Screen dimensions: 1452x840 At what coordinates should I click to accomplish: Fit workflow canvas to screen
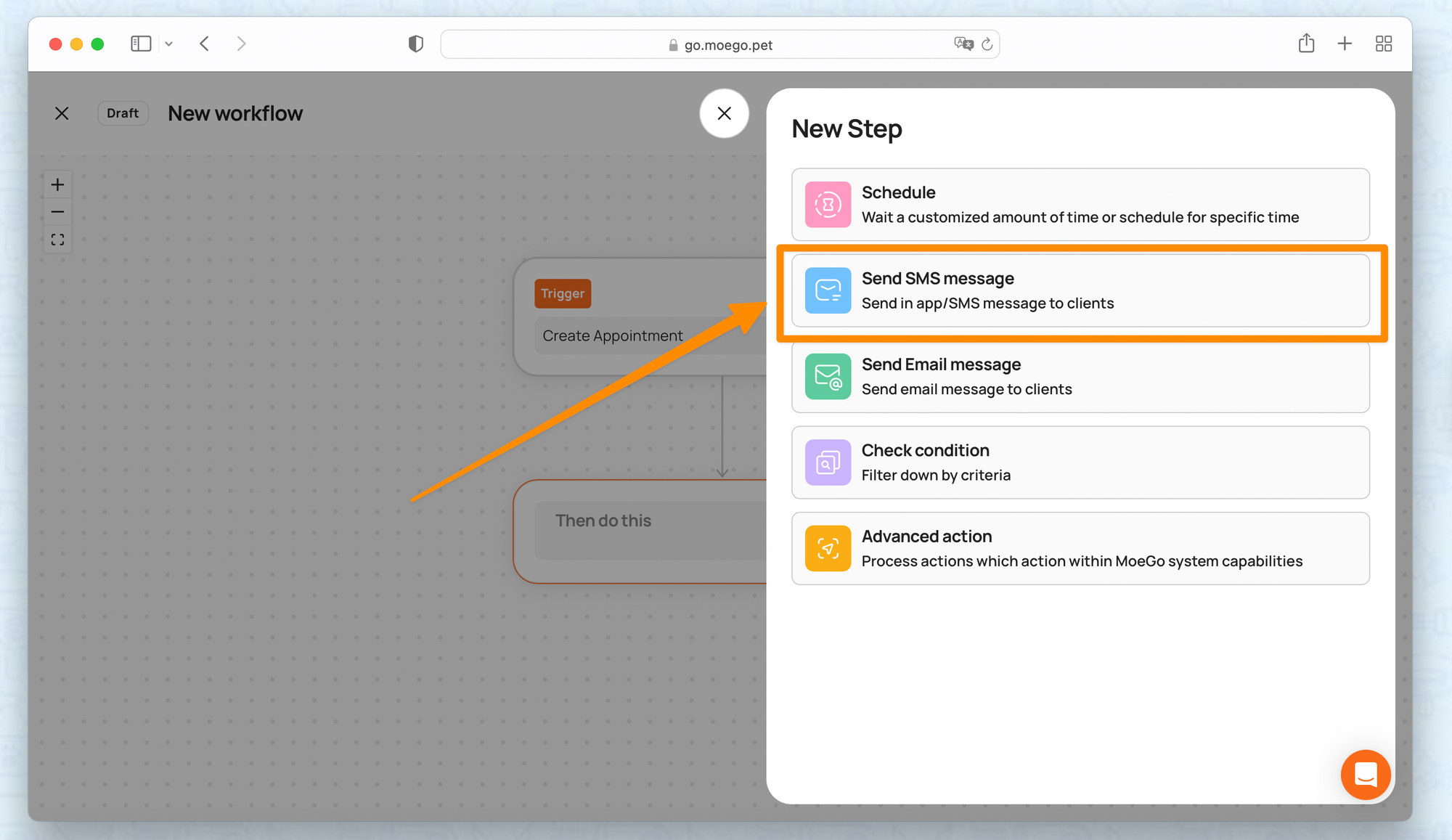coord(58,240)
